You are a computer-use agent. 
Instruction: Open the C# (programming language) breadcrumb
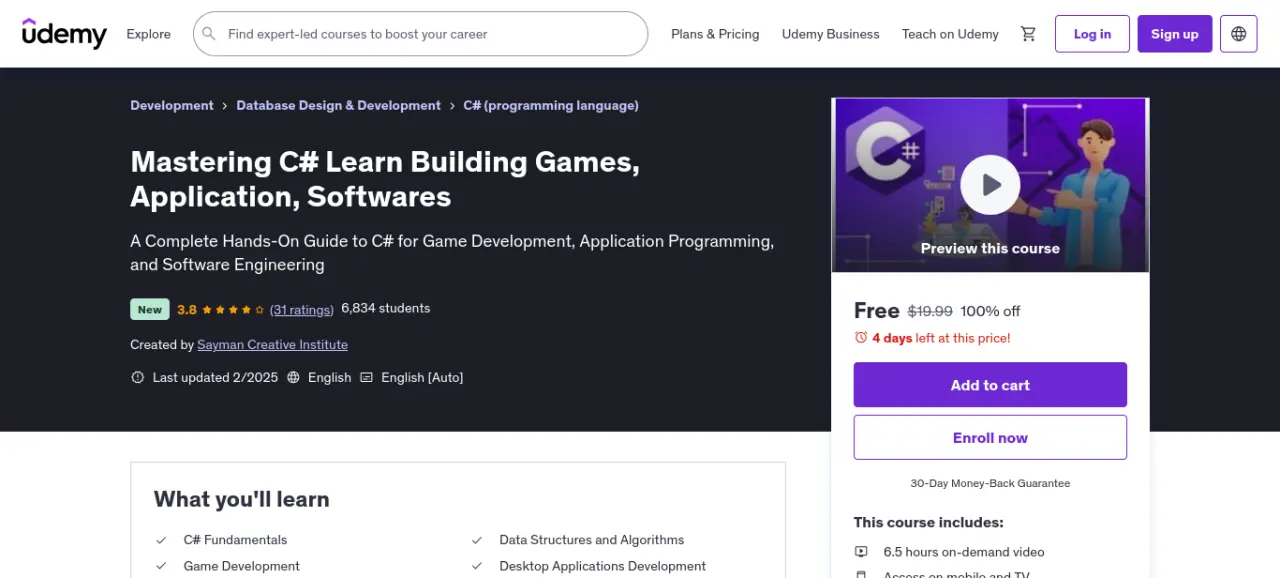tap(551, 105)
